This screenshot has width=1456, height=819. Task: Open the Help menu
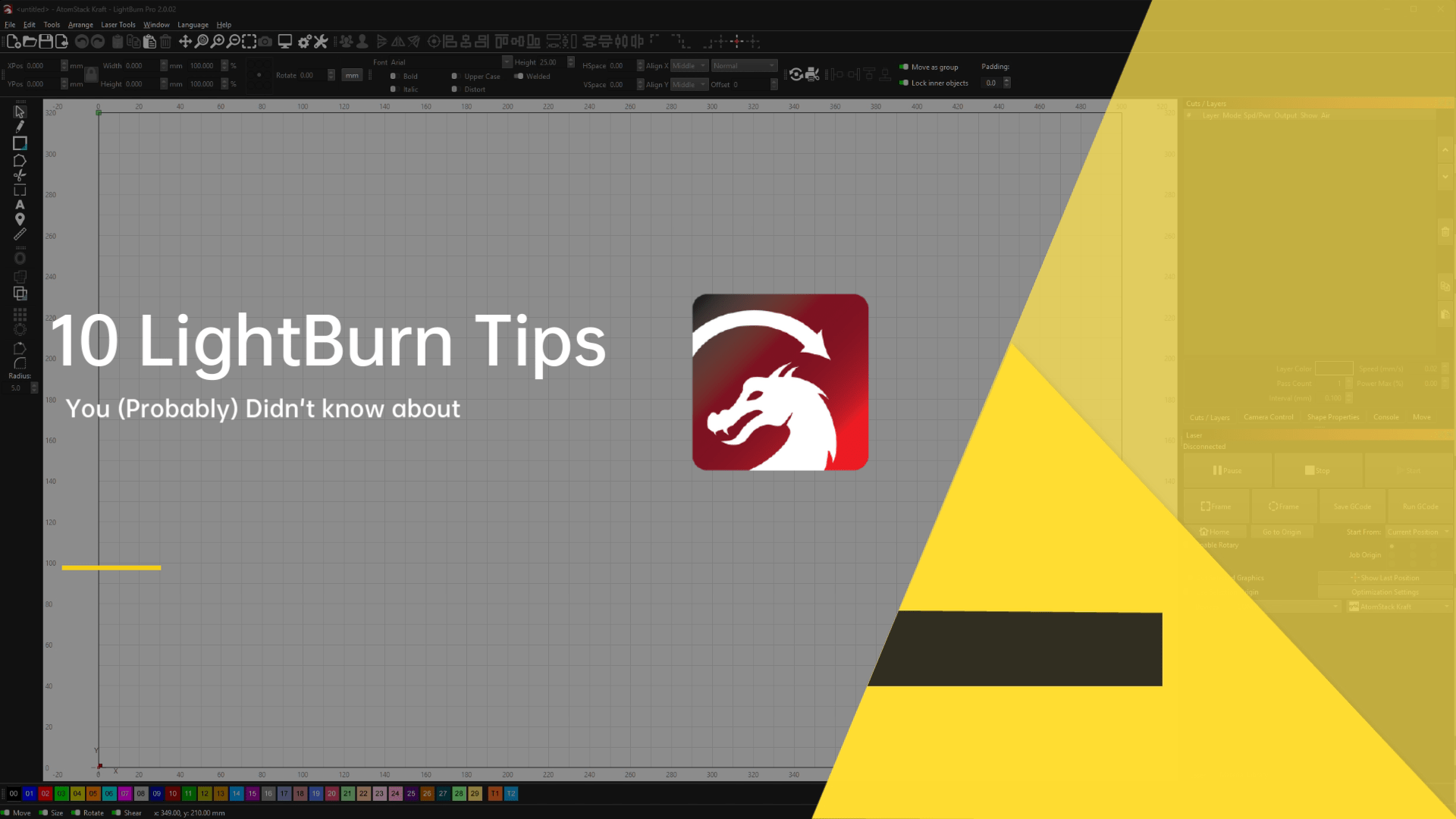[x=224, y=25]
